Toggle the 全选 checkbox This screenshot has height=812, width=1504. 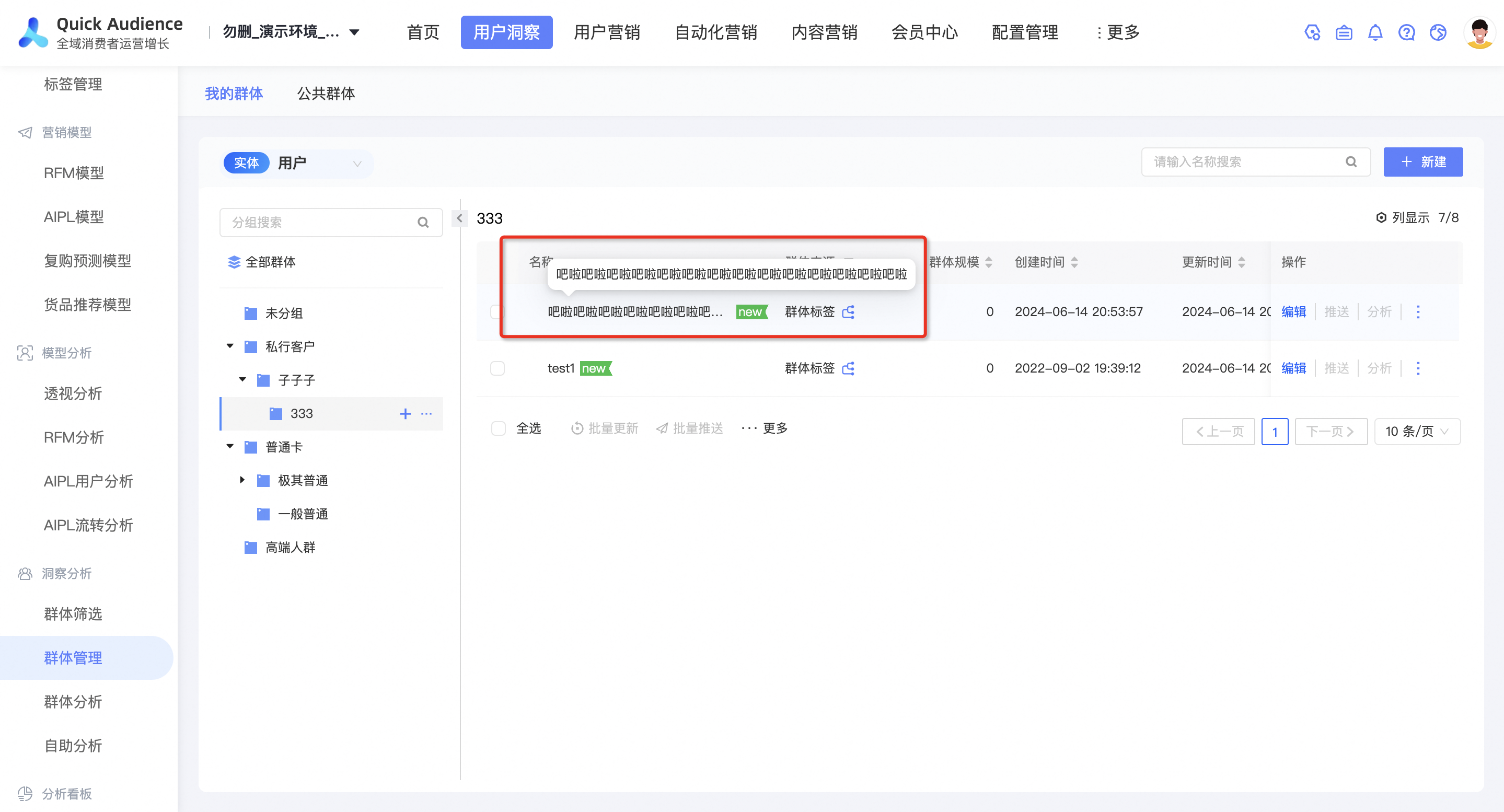click(498, 428)
